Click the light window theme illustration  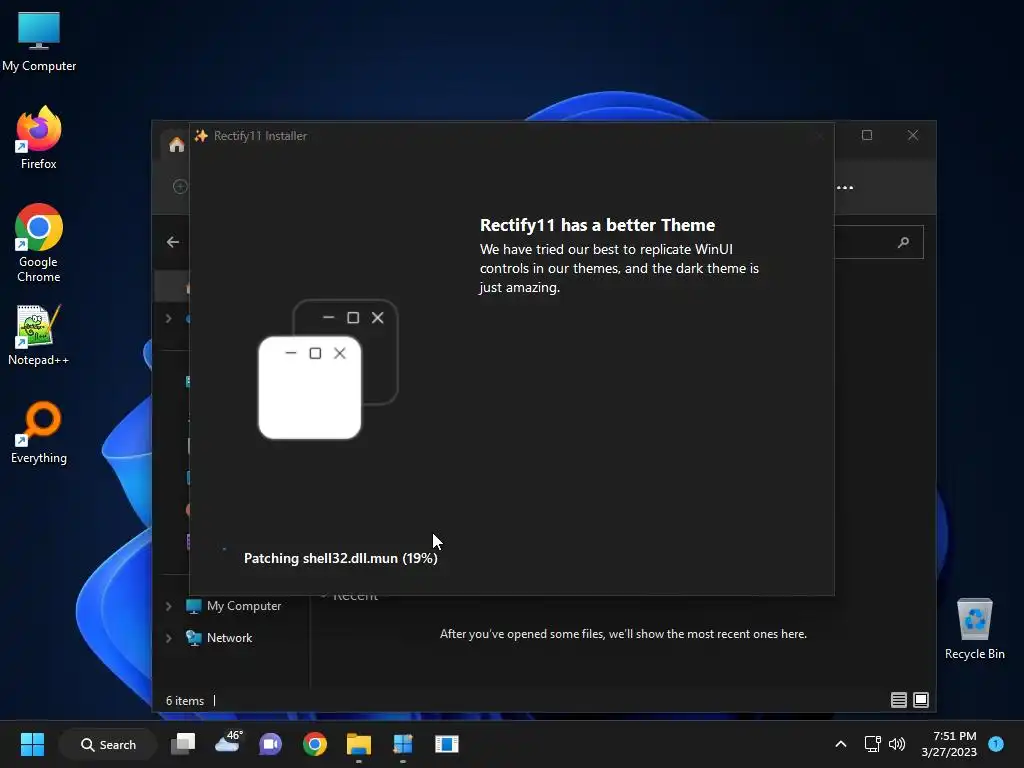coord(310,388)
